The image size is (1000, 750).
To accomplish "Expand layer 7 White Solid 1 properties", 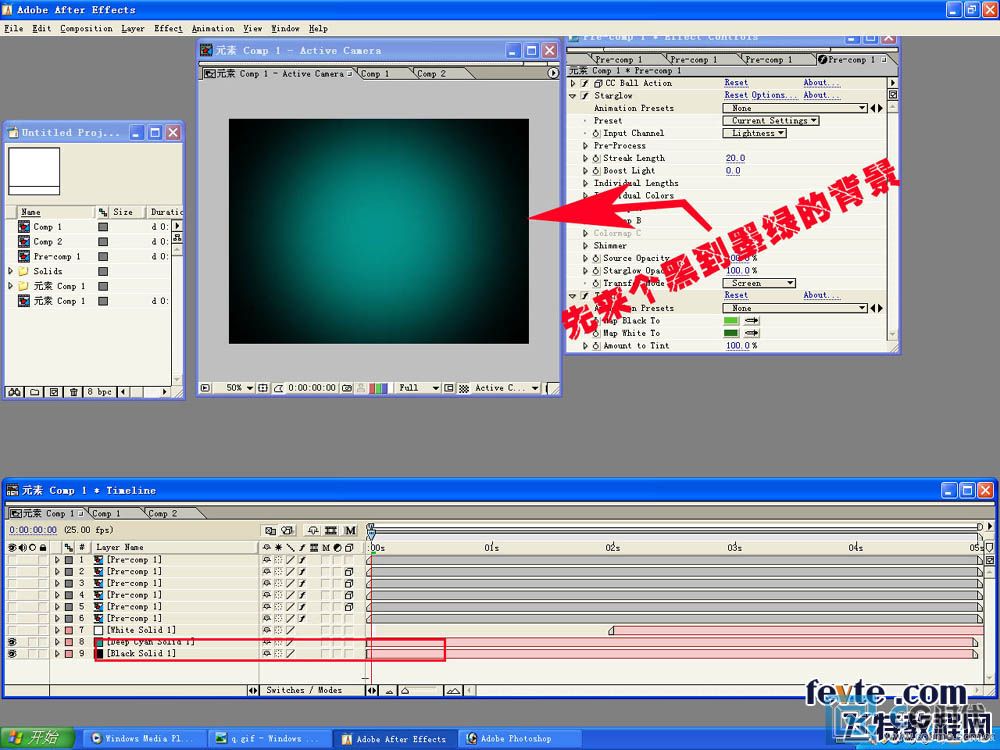I will pyautogui.click(x=57, y=630).
